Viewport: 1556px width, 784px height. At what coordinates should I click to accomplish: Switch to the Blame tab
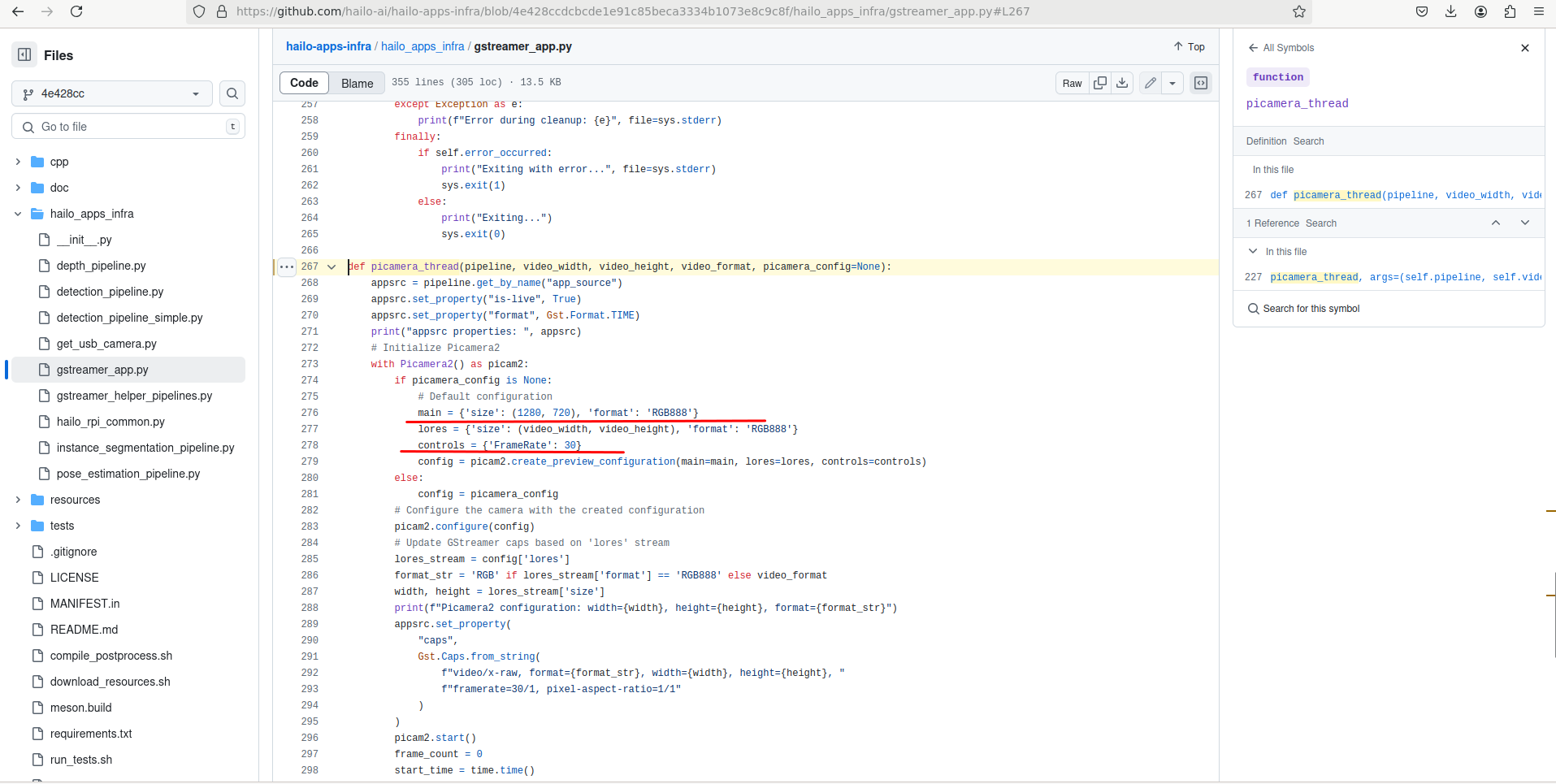pyautogui.click(x=357, y=83)
